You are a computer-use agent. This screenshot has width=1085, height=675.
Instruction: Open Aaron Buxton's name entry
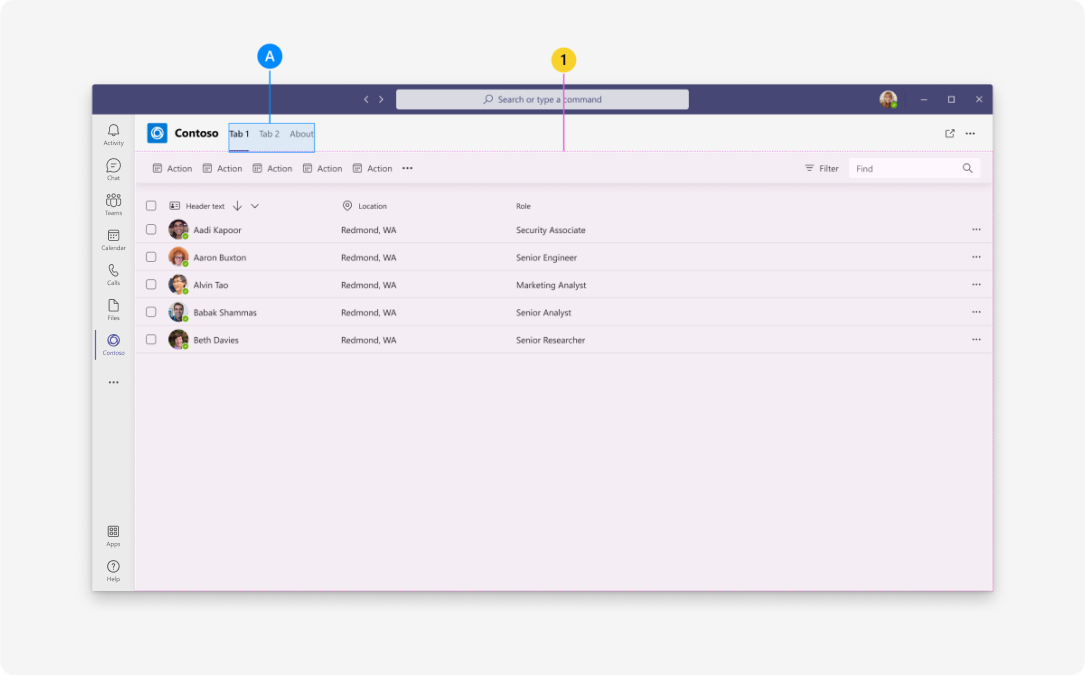click(219, 258)
